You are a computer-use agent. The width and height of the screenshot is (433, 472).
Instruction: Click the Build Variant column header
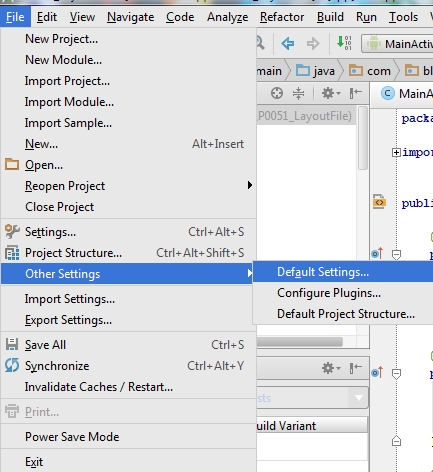click(312, 425)
